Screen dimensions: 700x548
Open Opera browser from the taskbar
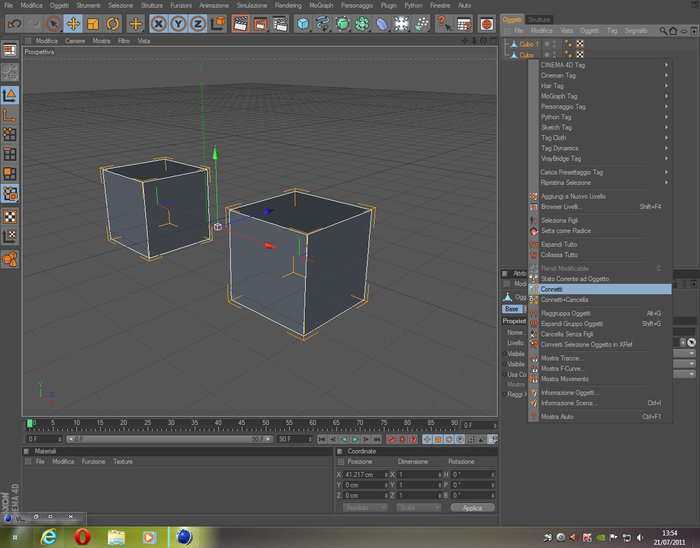pyautogui.click(x=82, y=537)
